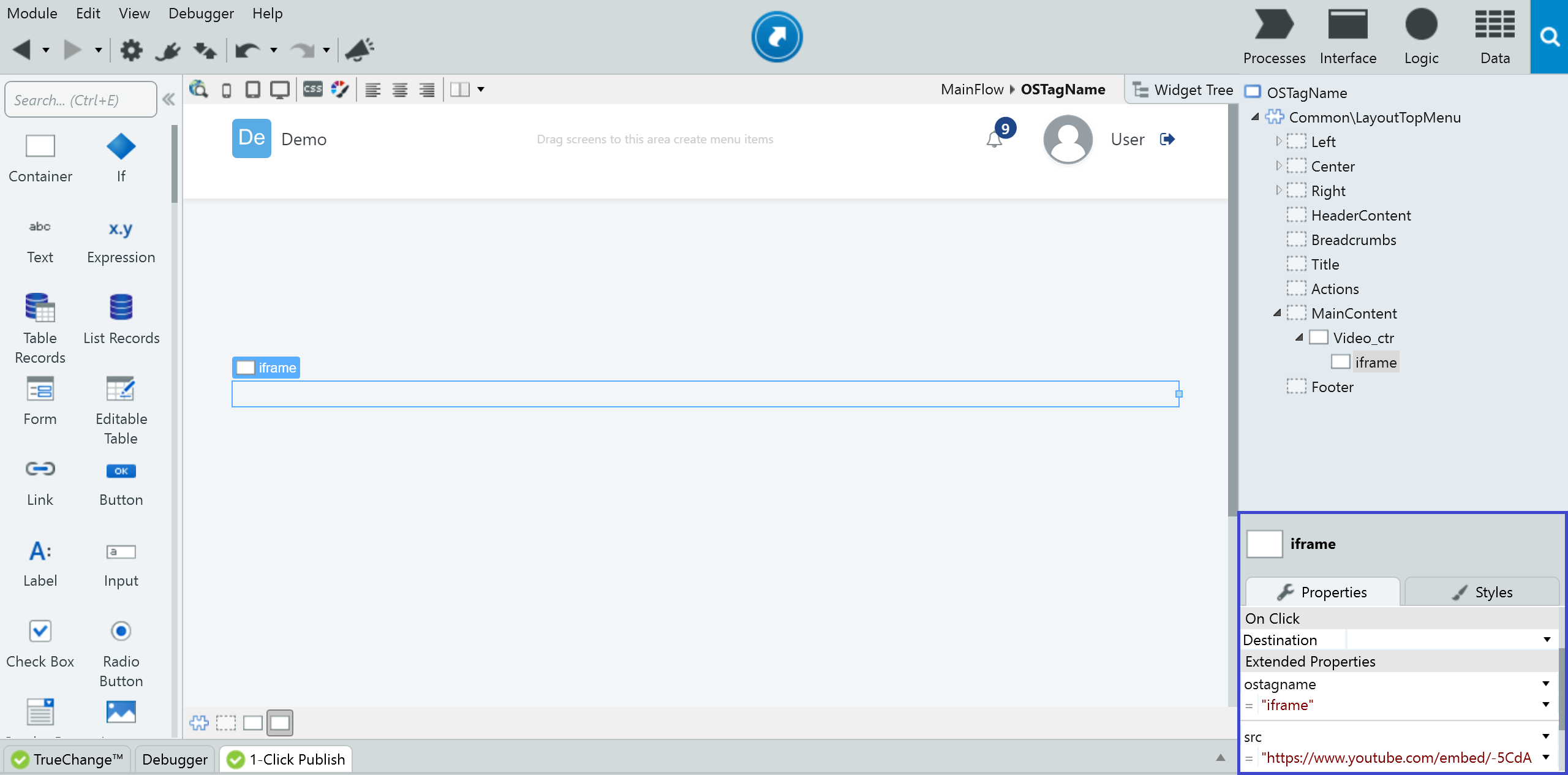Open the theme color palette editor
Viewport: 1568px width, 775px height.
[x=340, y=89]
